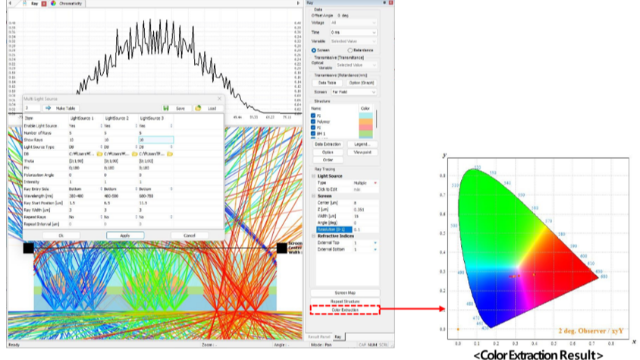Browse DB folder for LightSource 2

(x=134, y=154)
